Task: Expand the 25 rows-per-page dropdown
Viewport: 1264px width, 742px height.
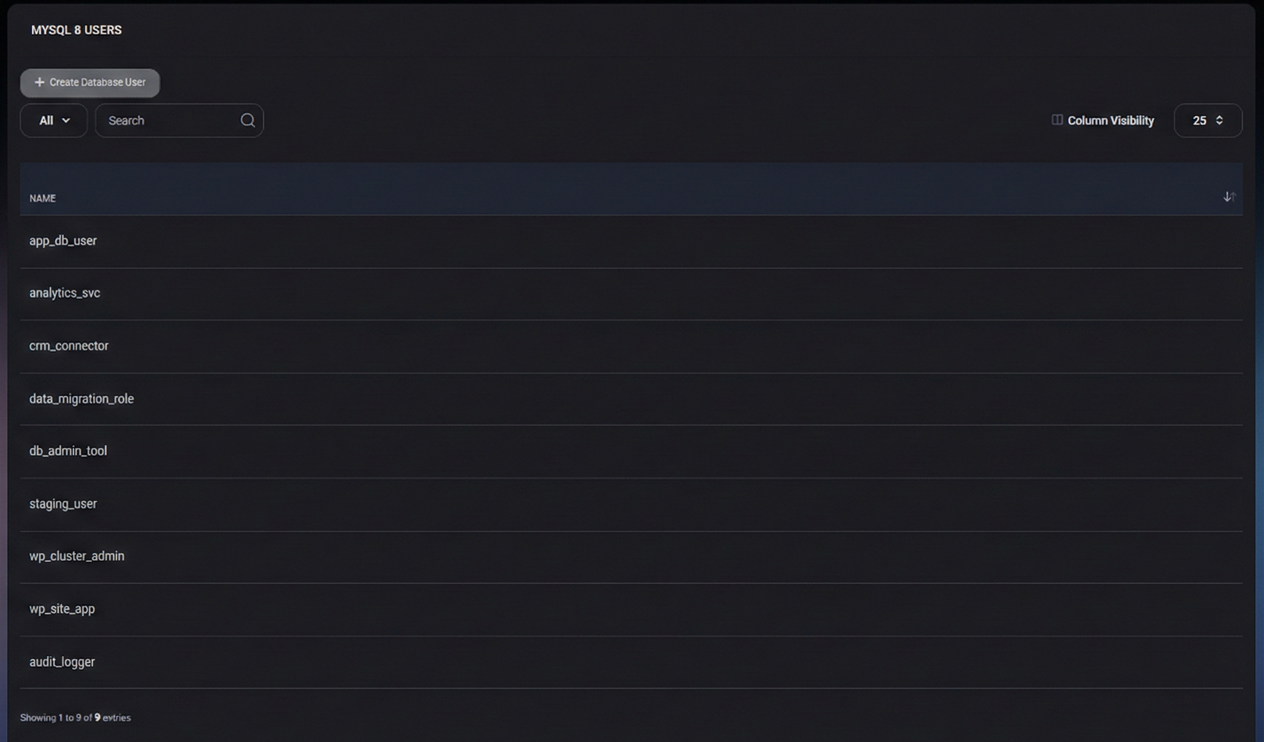Action: [1207, 120]
